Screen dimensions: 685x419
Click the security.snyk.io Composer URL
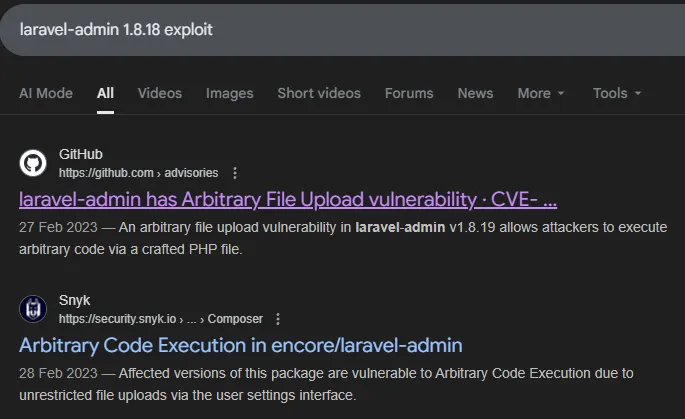[160, 319]
